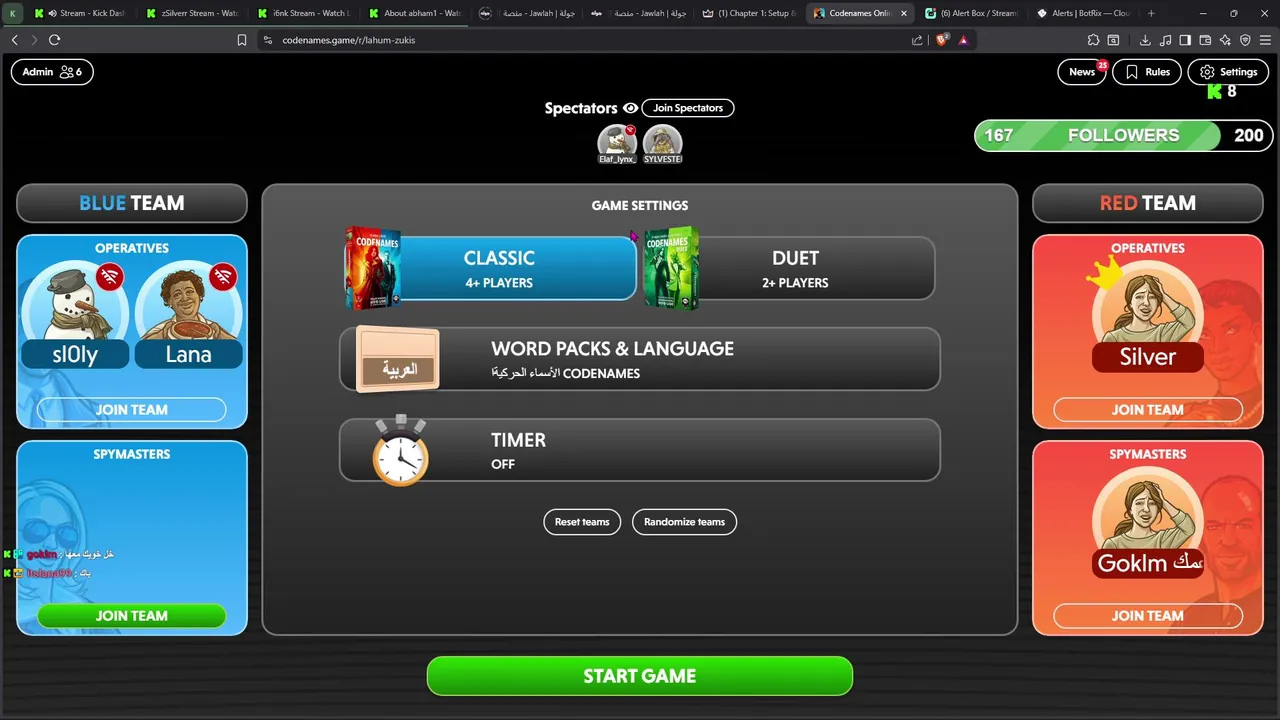This screenshot has height=720, width=1280.
Task: Click SYLVESTER spectator avatar
Action: (662, 143)
